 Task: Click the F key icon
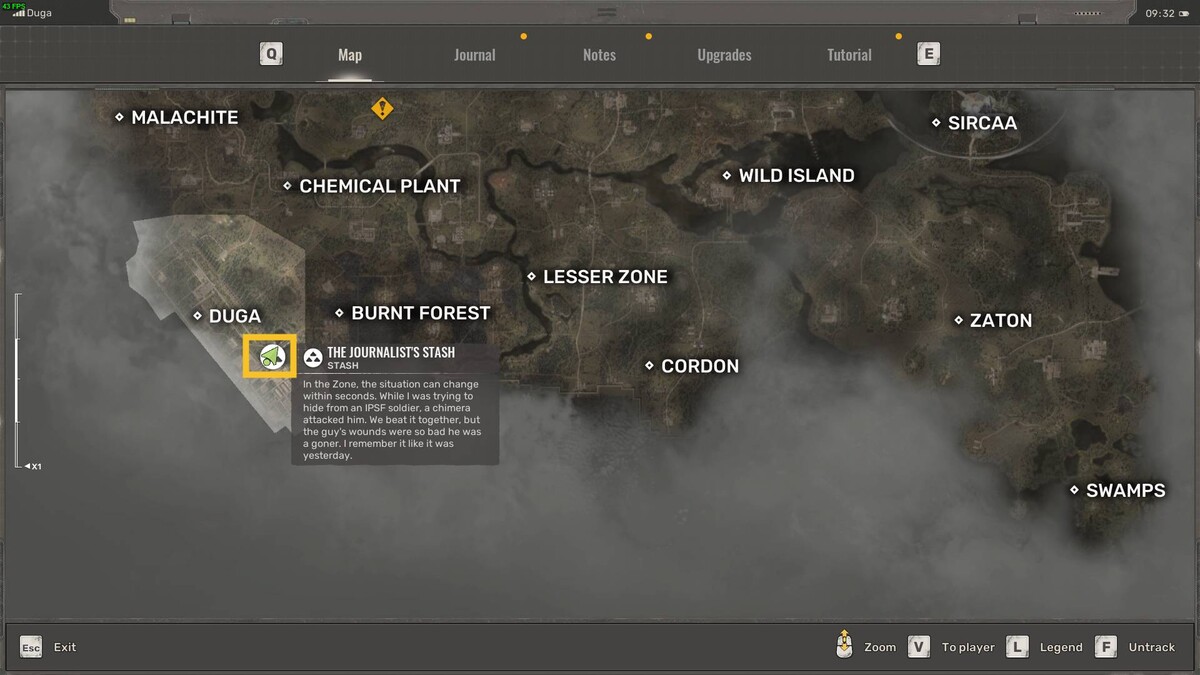pyautogui.click(x=1106, y=647)
